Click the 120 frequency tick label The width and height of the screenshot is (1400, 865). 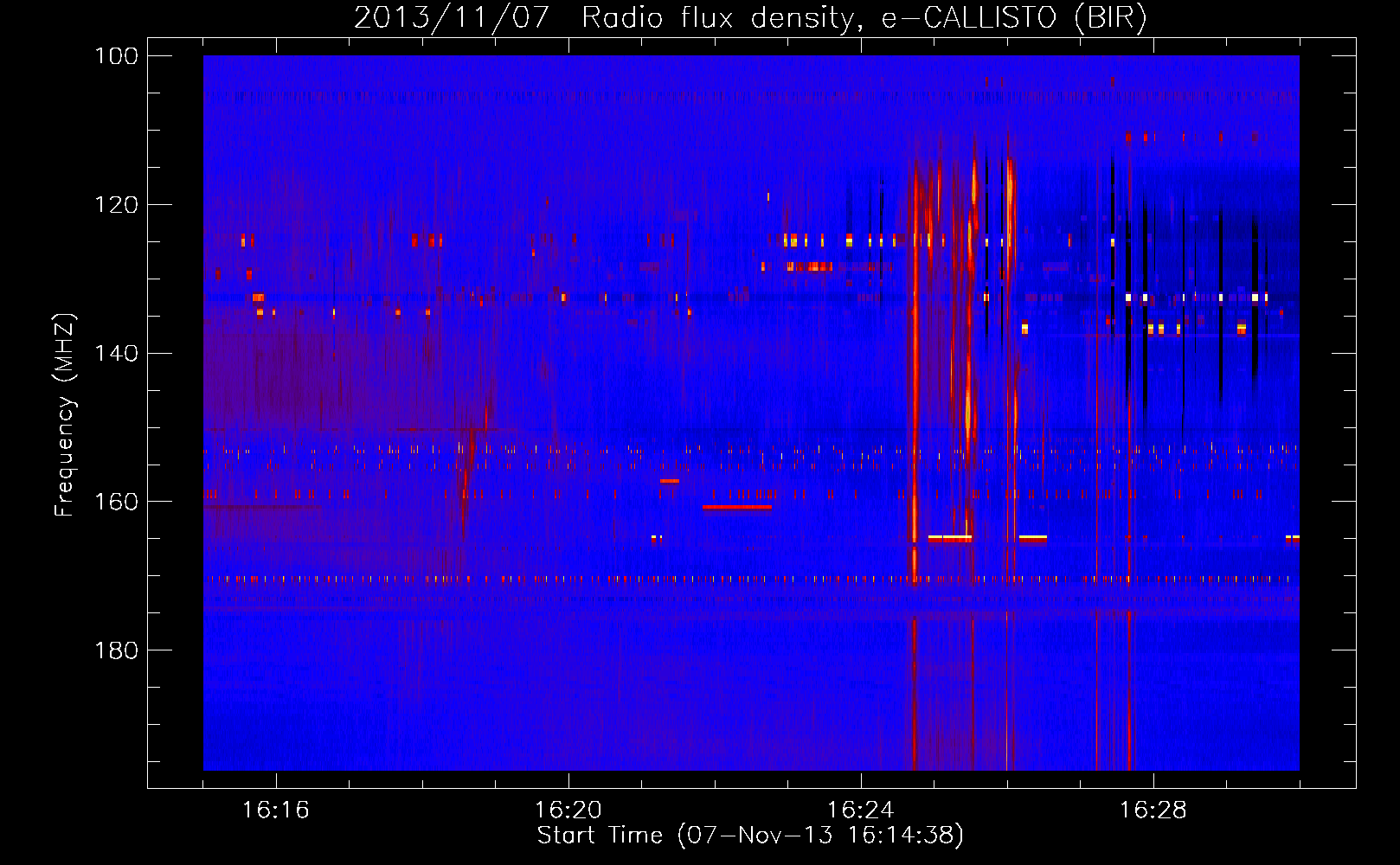[x=117, y=205]
